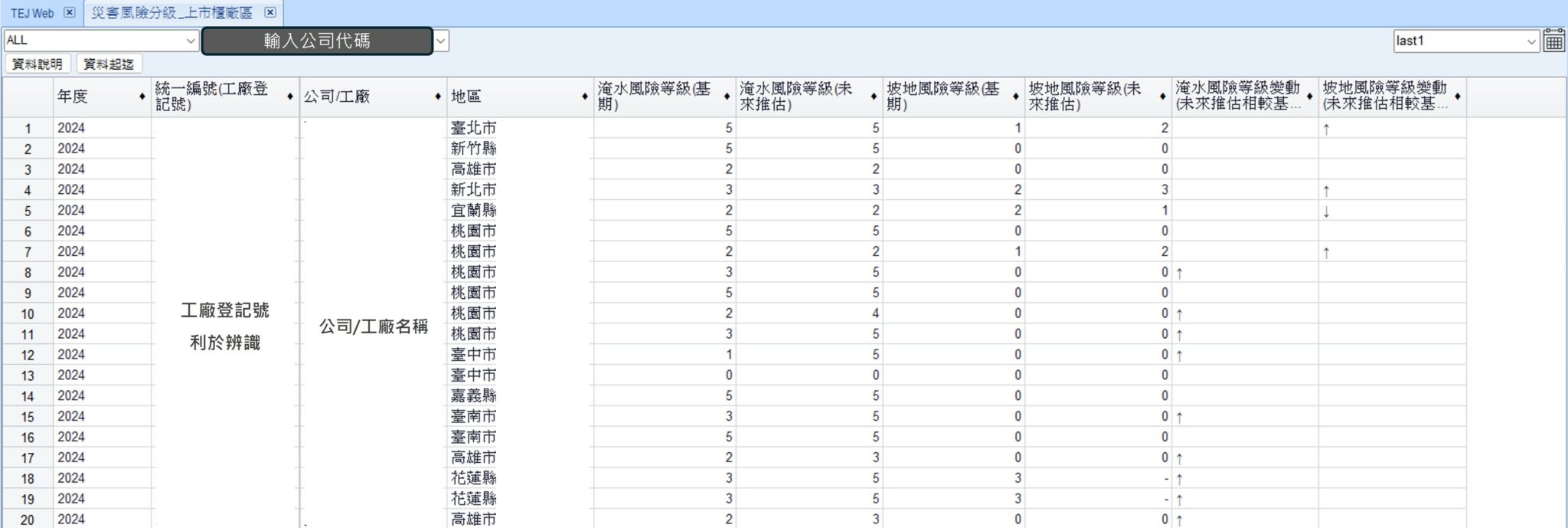
Task: Open the calendar date picker icon
Action: click(x=1553, y=41)
